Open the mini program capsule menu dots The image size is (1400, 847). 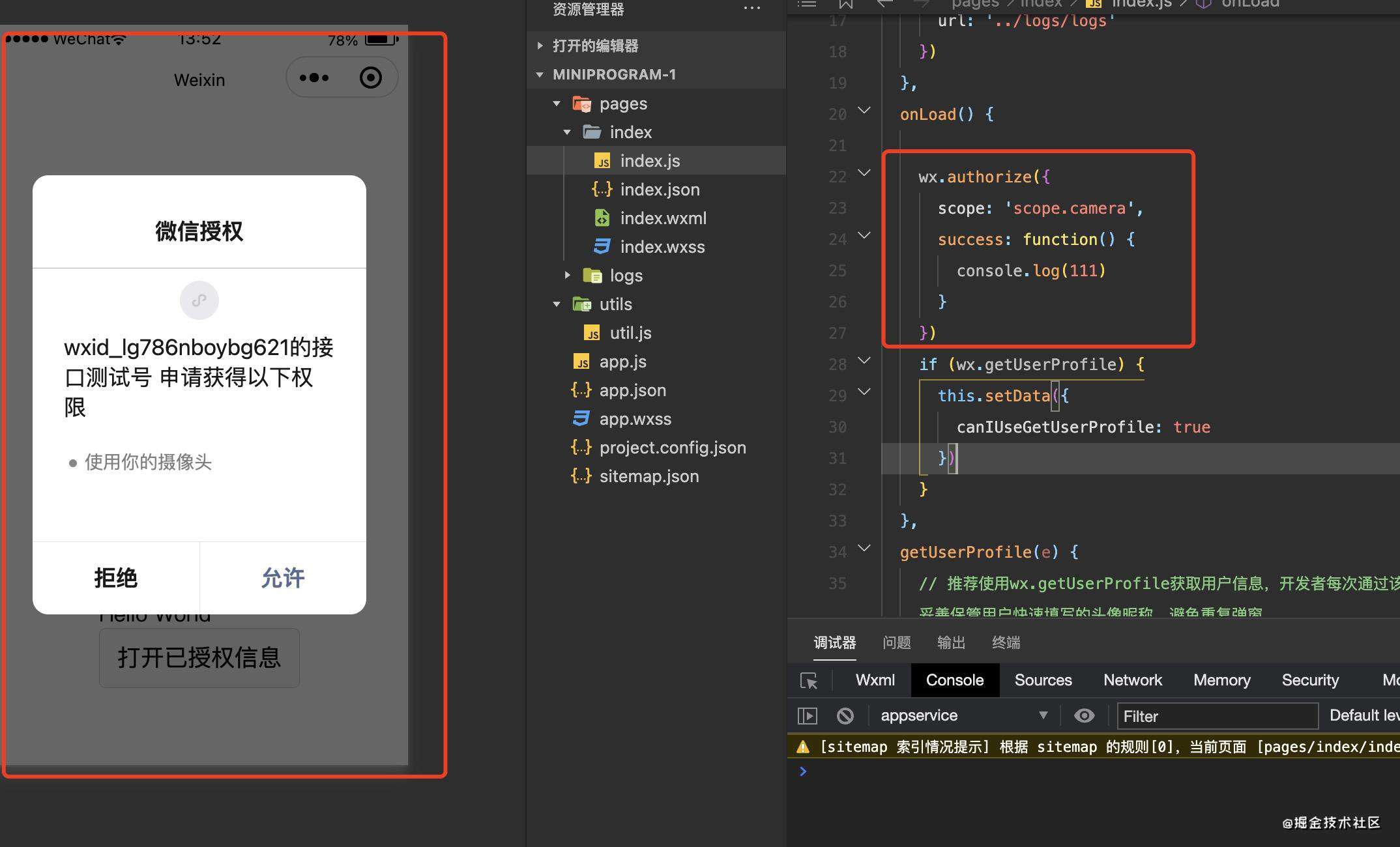coord(314,78)
